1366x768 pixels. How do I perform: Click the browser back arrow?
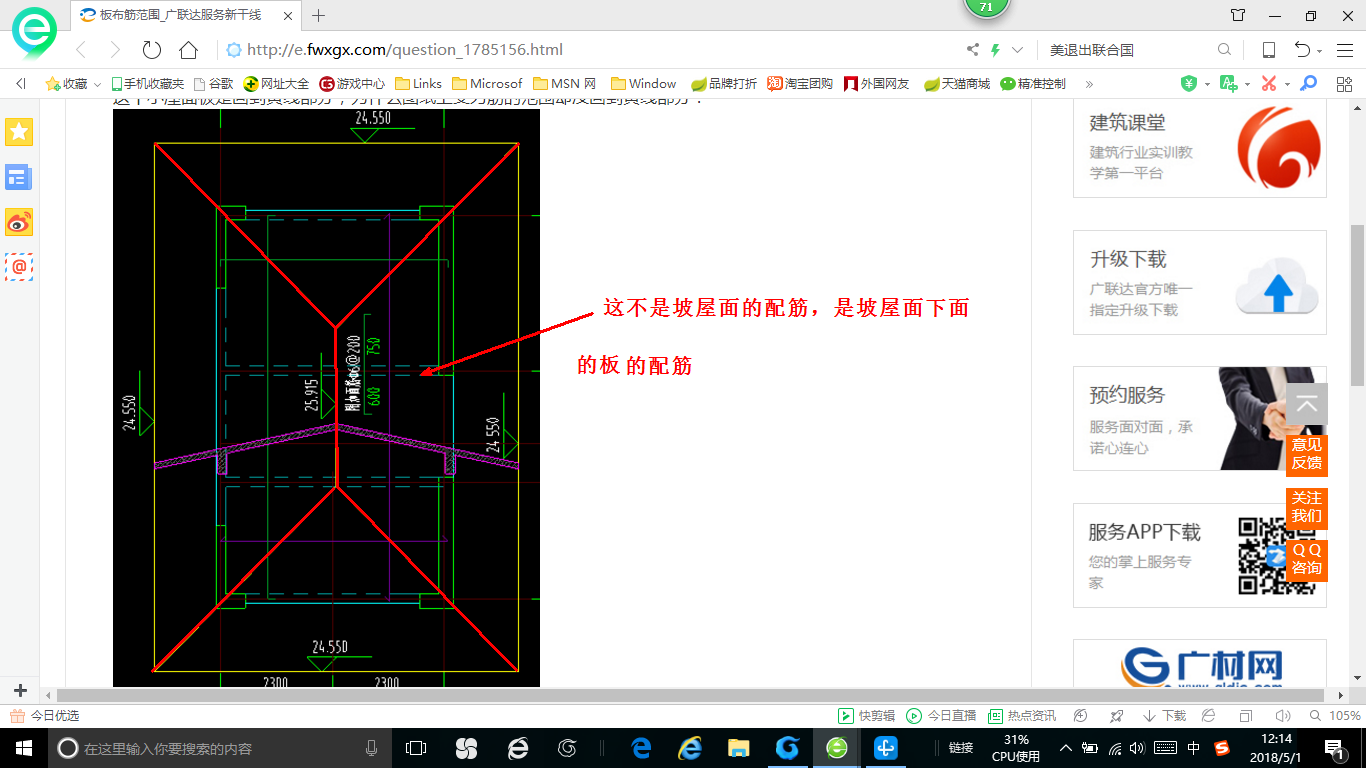(81, 50)
